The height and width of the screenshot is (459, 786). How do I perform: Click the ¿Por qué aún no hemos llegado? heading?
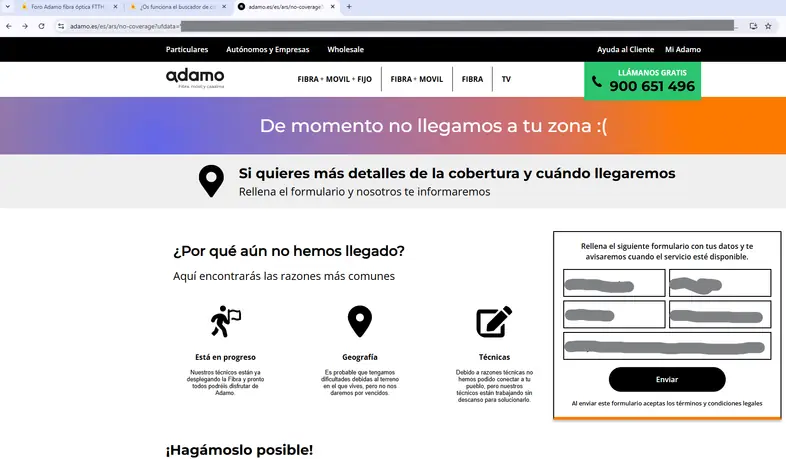pos(289,251)
